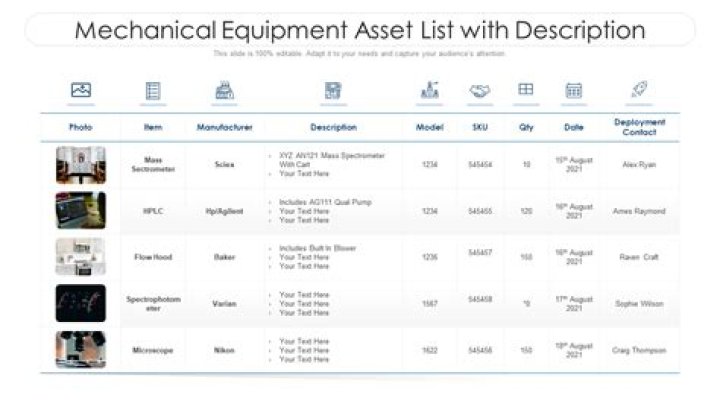The width and height of the screenshot is (720, 404).
Task: Click the slide title Mechanical Equipment Asset List
Action: click(360, 30)
